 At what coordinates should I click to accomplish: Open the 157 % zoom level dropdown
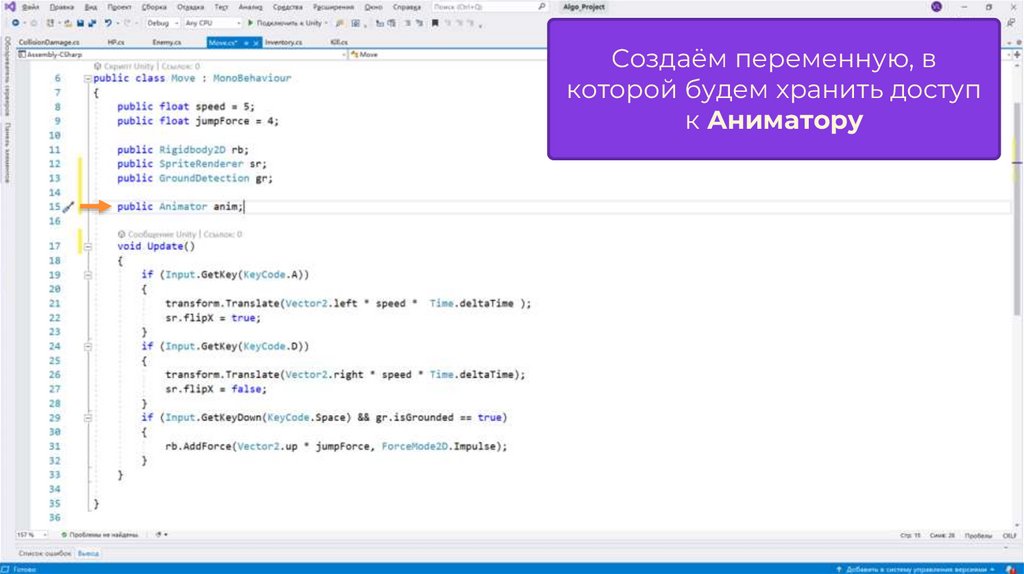click(32, 535)
